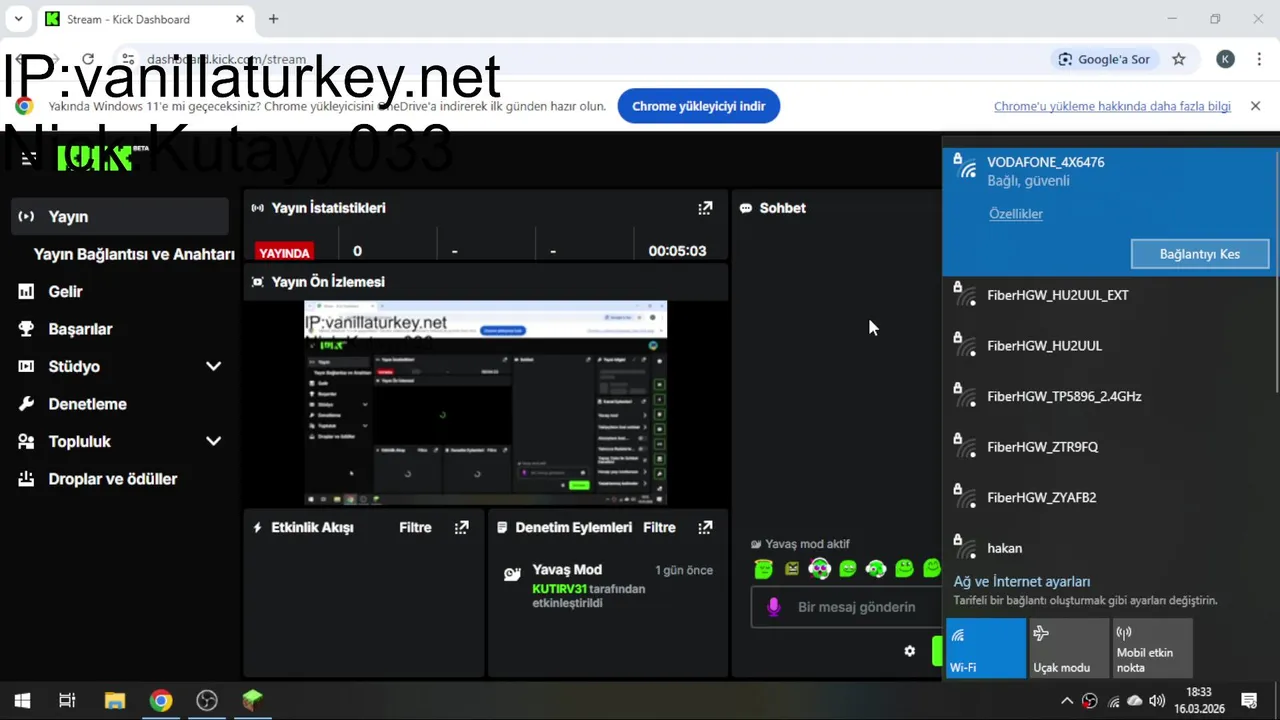Pop out the Denetim Eylemleri panel

pyautogui.click(x=705, y=527)
